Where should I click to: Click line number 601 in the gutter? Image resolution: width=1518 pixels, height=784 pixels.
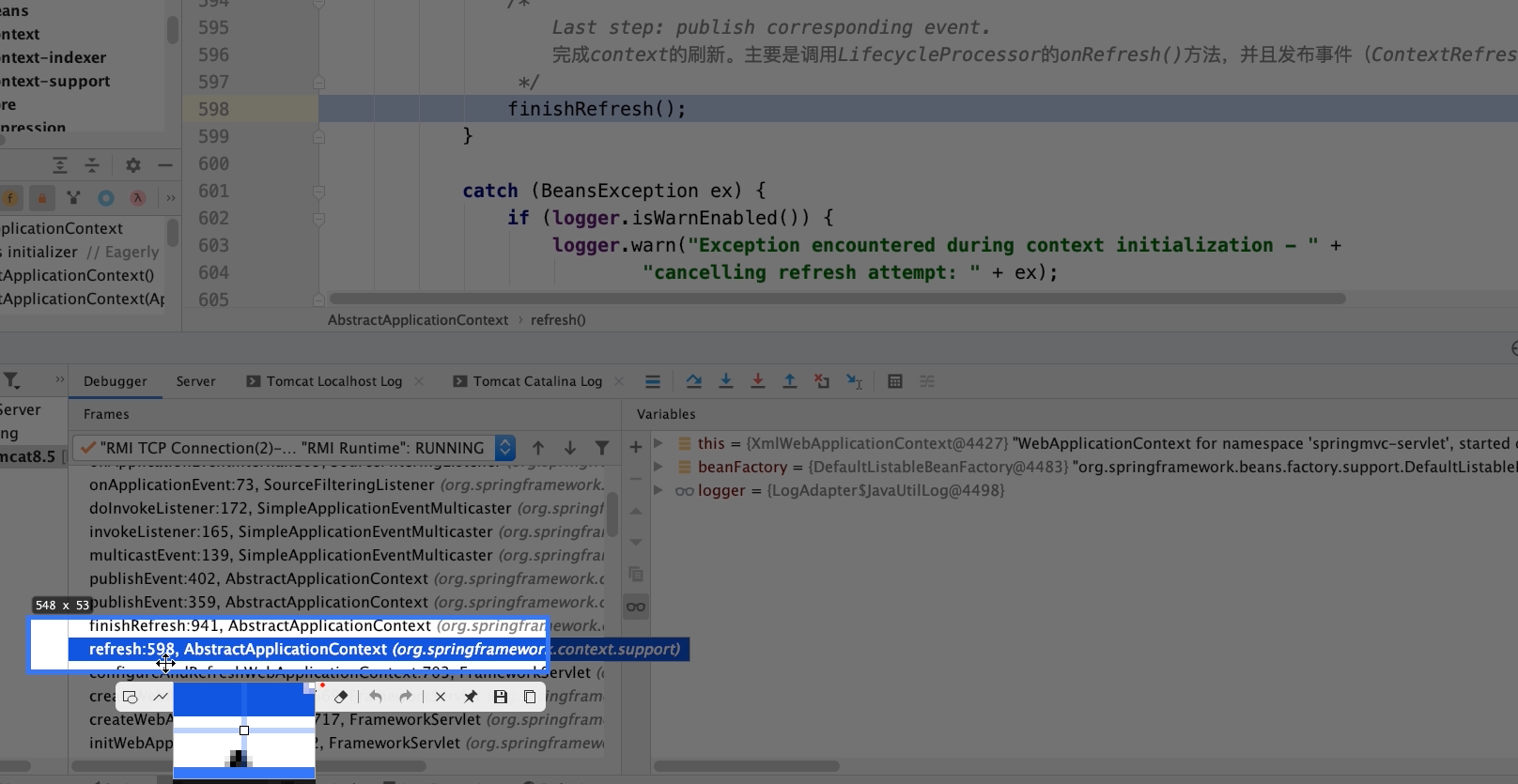[213, 191]
